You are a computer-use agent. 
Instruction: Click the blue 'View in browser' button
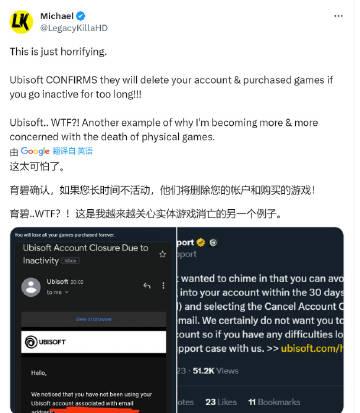94,319
